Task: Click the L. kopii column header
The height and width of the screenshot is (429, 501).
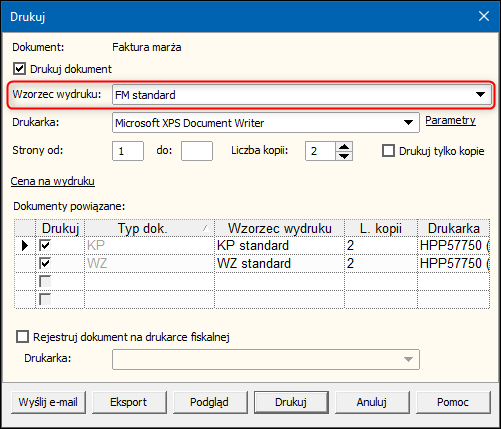Action: 381,228
